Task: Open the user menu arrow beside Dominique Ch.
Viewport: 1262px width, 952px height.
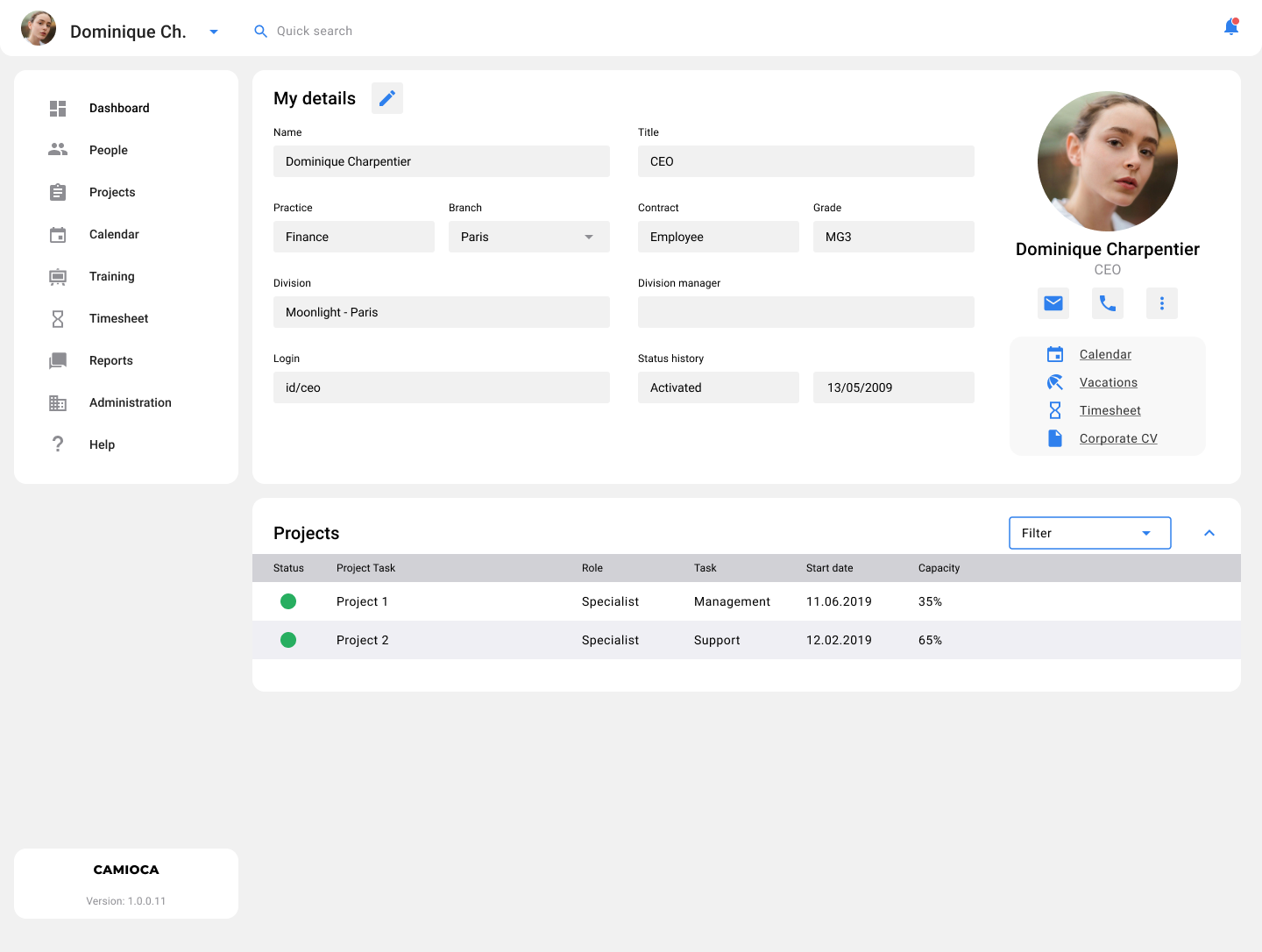Action: pyautogui.click(x=214, y=32)
